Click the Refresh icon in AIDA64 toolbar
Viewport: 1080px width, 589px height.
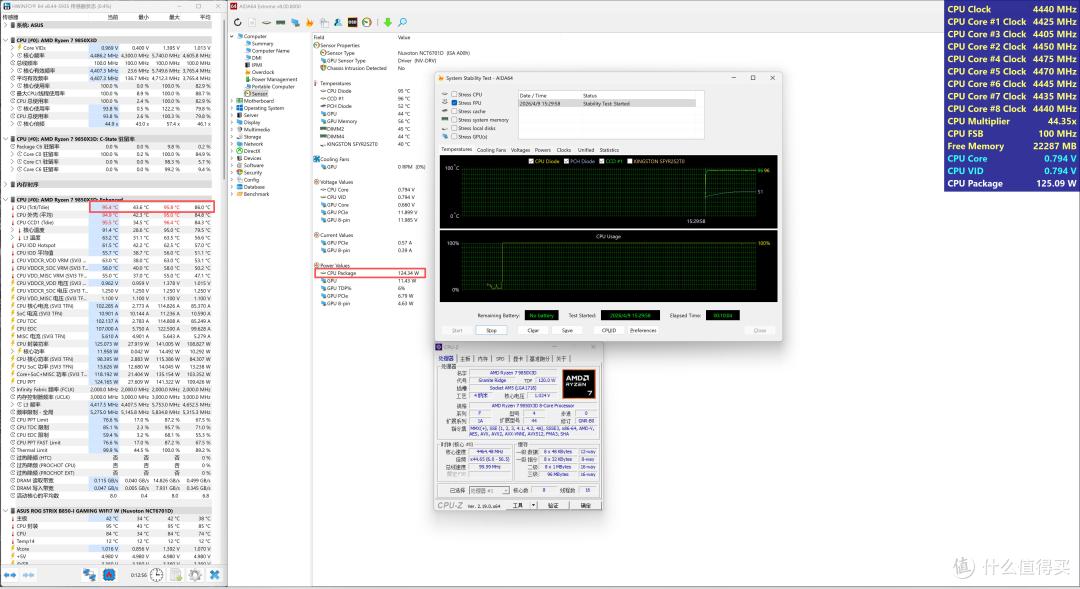tap(238, 22)
